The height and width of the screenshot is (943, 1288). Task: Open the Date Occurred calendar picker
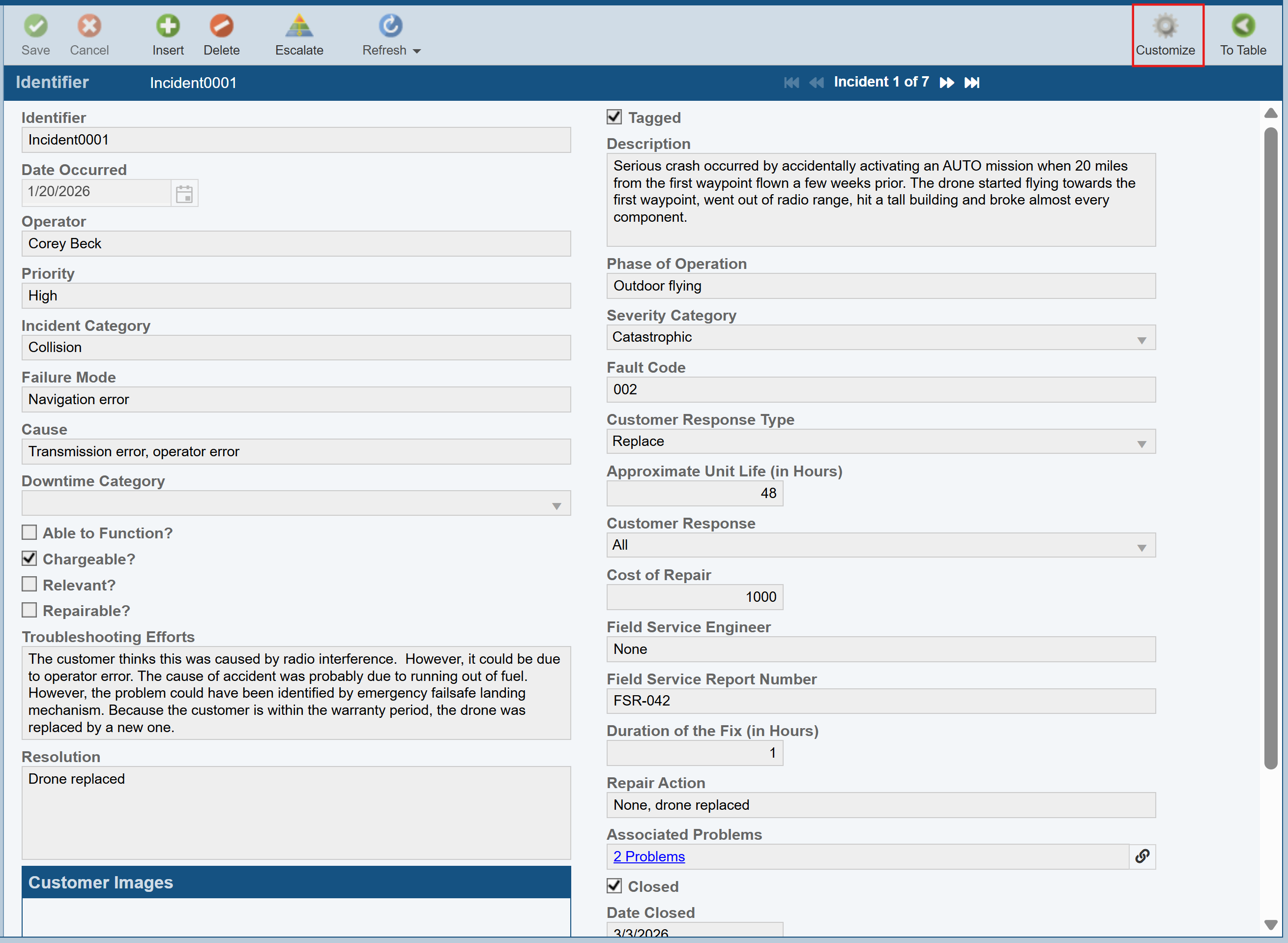click(x=184, y=194)
